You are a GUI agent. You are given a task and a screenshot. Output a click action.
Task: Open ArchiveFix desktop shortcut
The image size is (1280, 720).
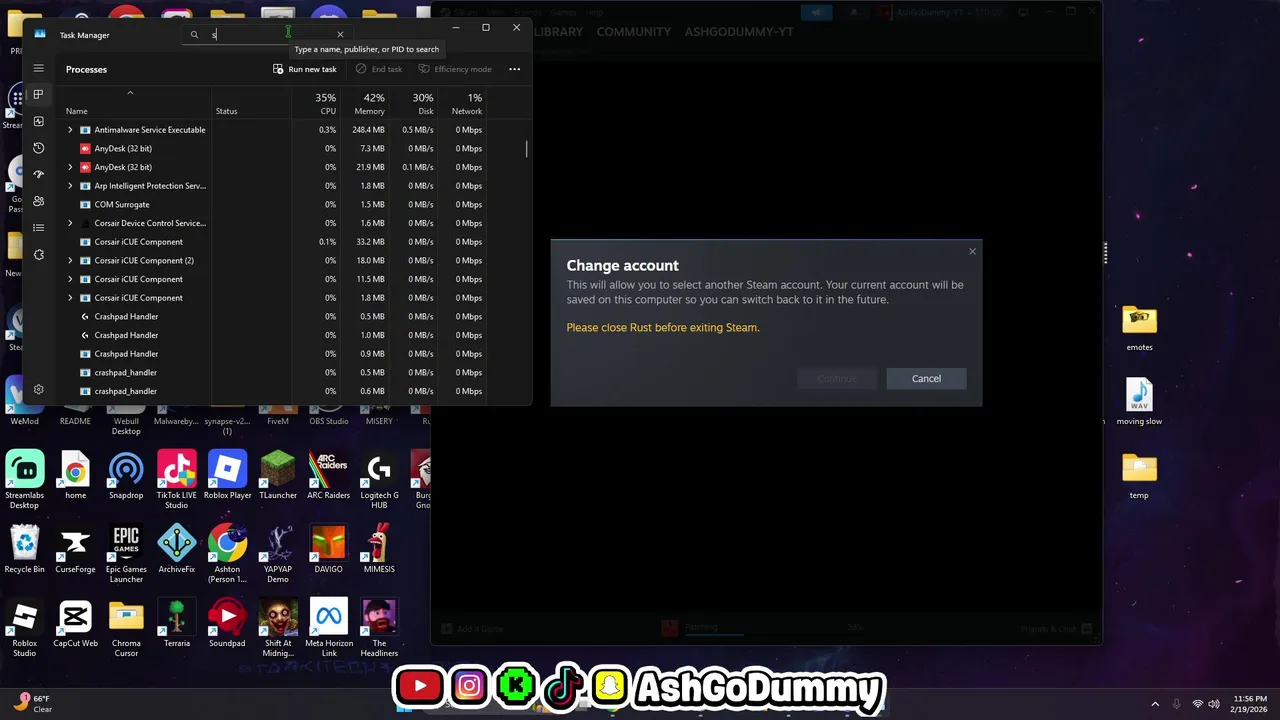pyautogui.click(x=177, y=549)
